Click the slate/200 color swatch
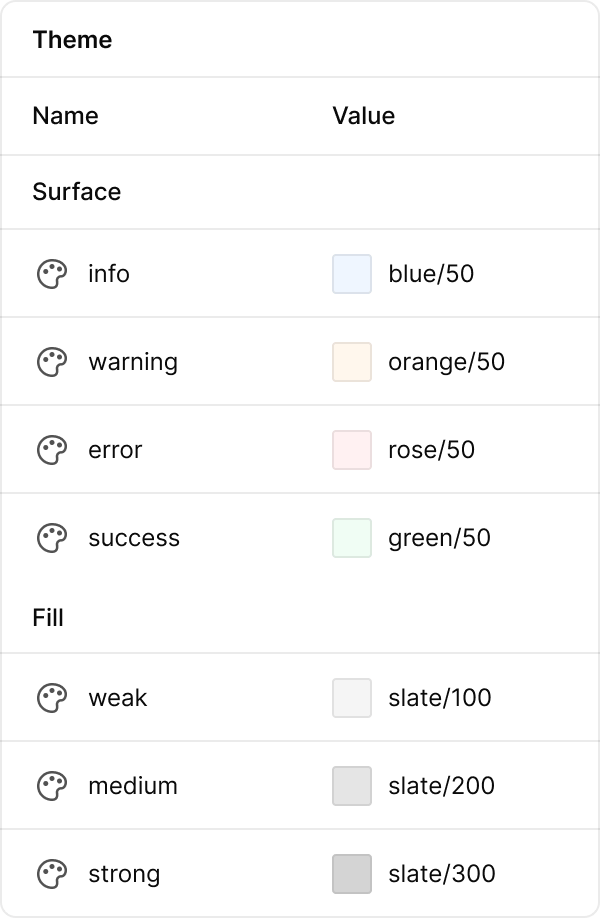 (352, 786)
